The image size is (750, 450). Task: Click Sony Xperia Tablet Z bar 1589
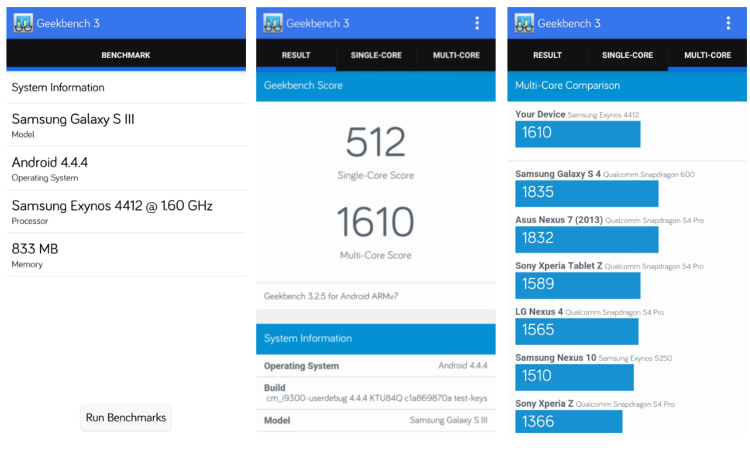[577, 285]
